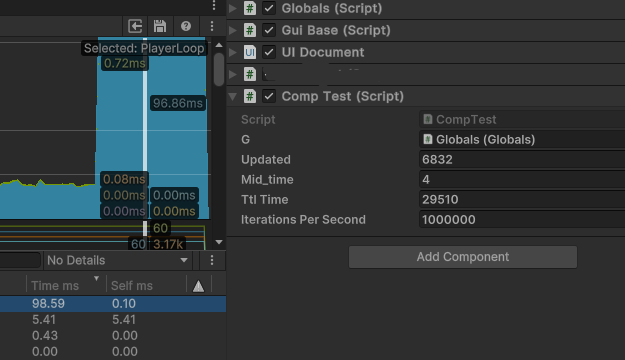625x360 pixels.
Task: Click the Globals script component icon
Action: coord(250,8)
